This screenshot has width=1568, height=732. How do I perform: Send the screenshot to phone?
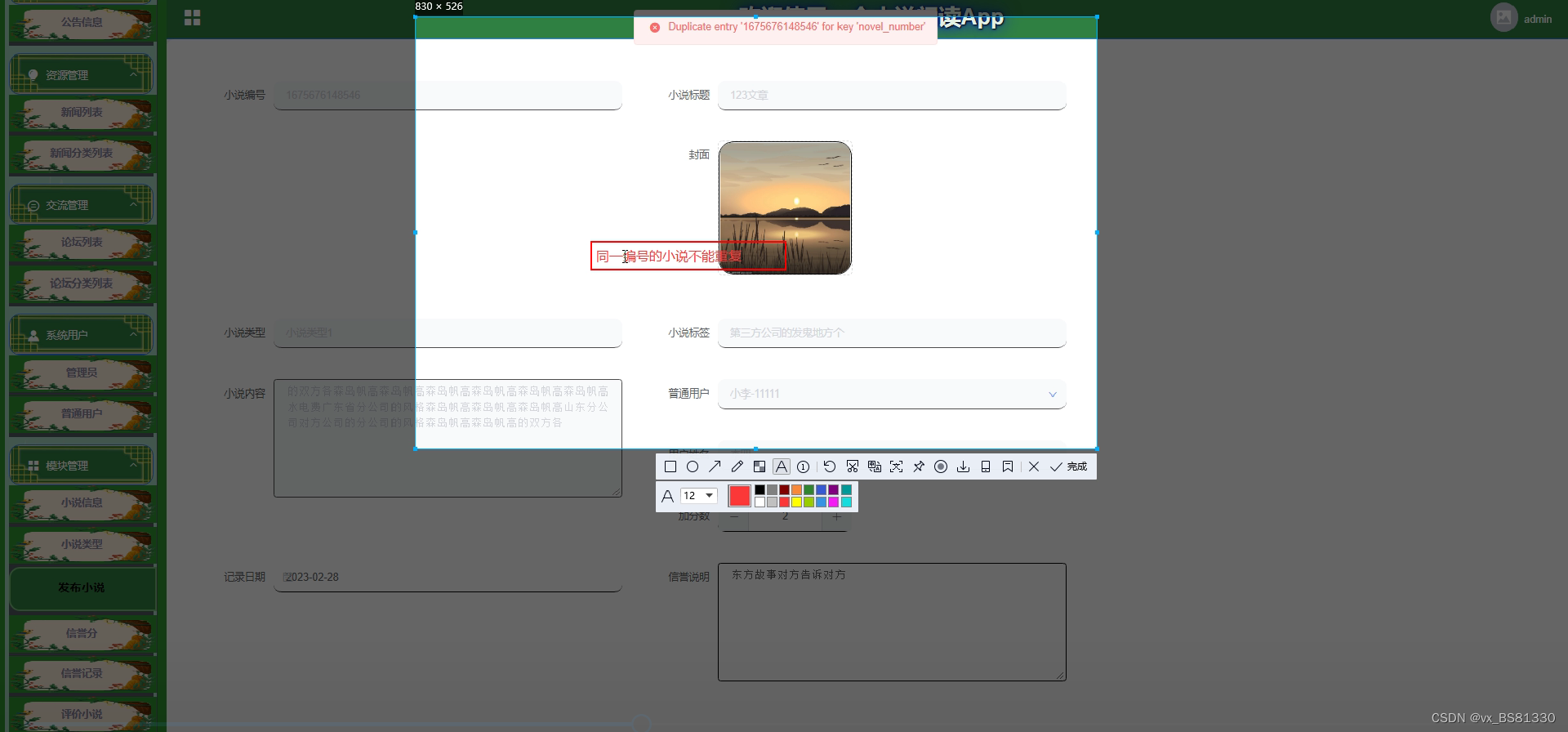point(986,466)
